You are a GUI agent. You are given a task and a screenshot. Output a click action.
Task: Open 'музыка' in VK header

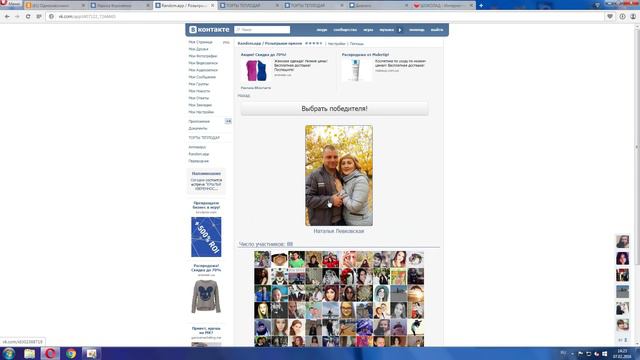[386, 30]
